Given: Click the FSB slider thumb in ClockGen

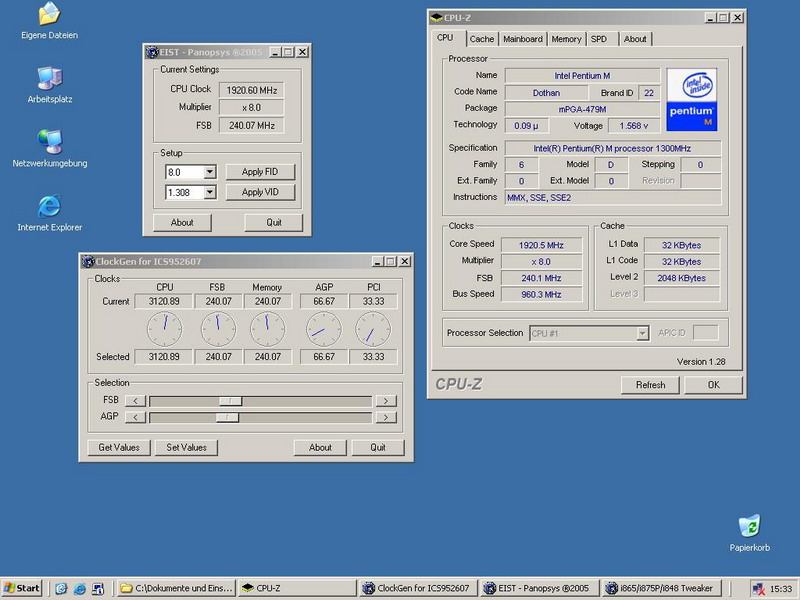Looking at the screenshot, I should coord(229,400).
